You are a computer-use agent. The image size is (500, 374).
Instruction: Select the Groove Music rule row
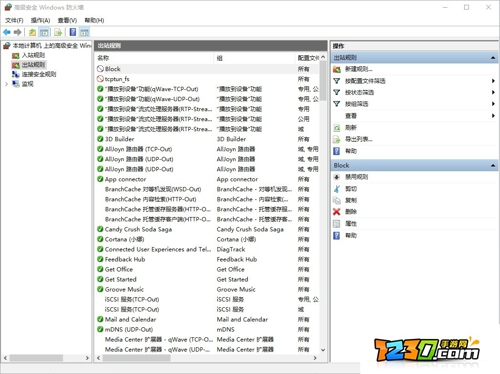point(207,289)
